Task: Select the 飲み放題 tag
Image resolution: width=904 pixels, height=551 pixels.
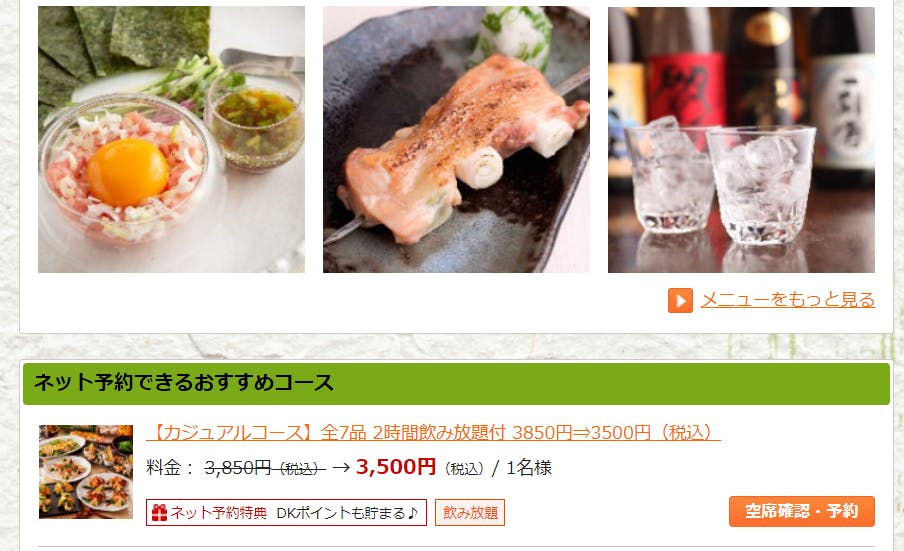Action: (x=470, y=512)
